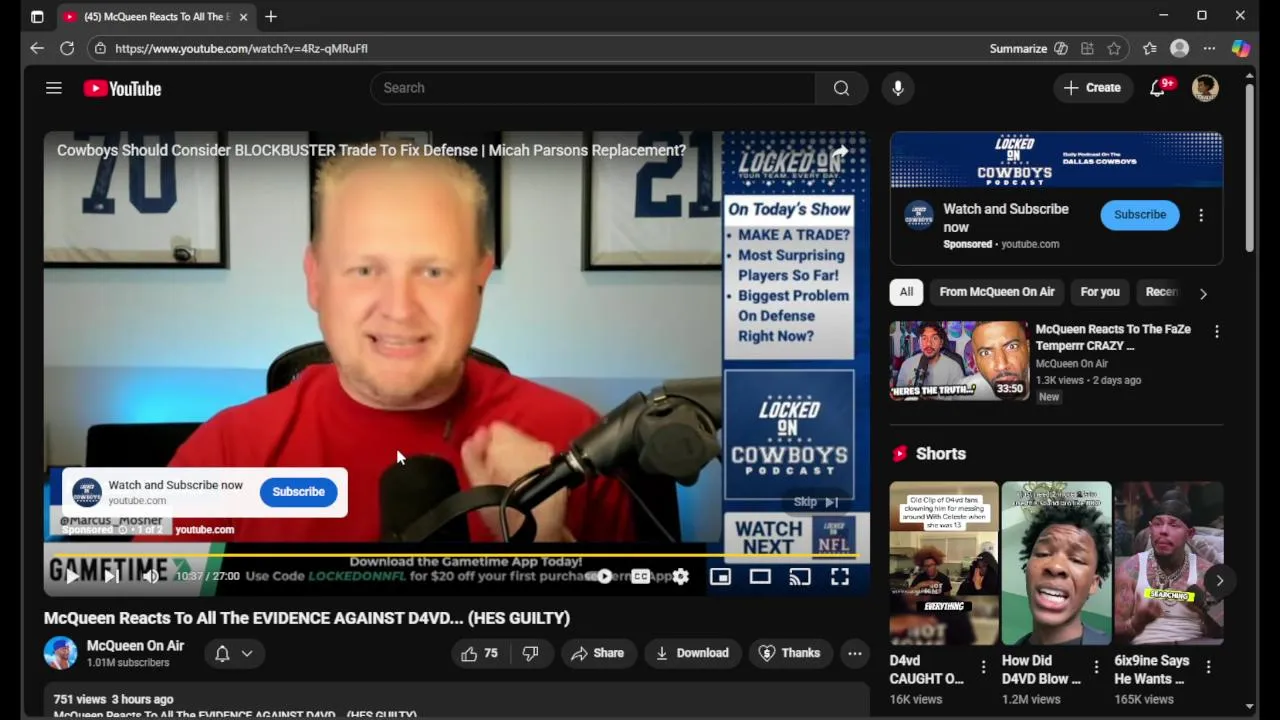Viewport: 1280px width, 720px height.
Task: Open the YouTube guide hamburger menu
Action: (54, 88)
